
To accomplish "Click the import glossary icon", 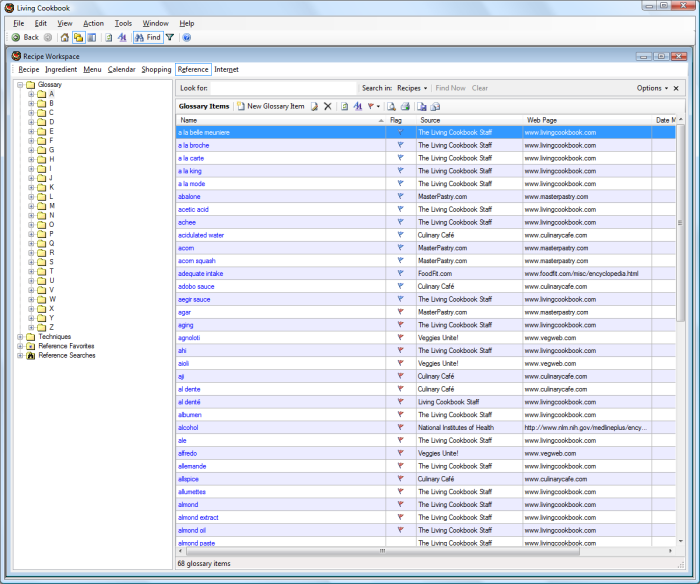I will 422,106.
